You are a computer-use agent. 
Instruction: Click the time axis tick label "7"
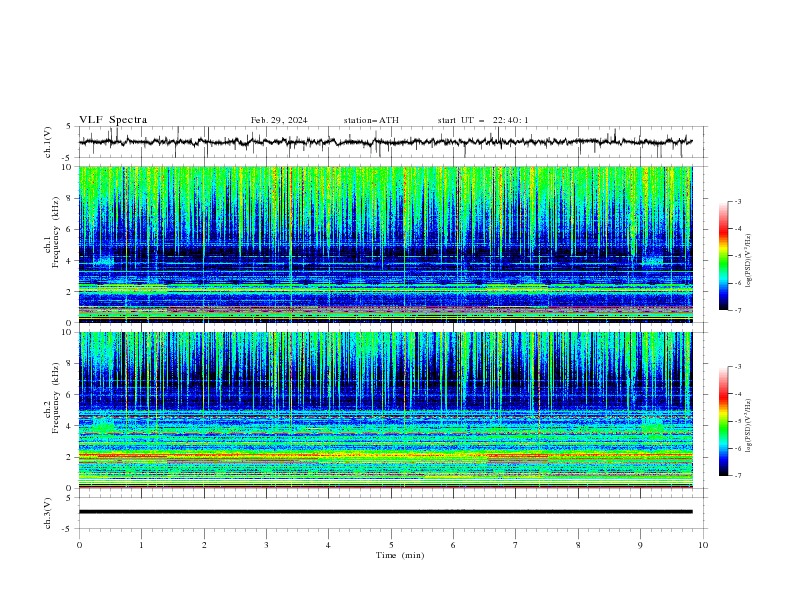(516, 545)
